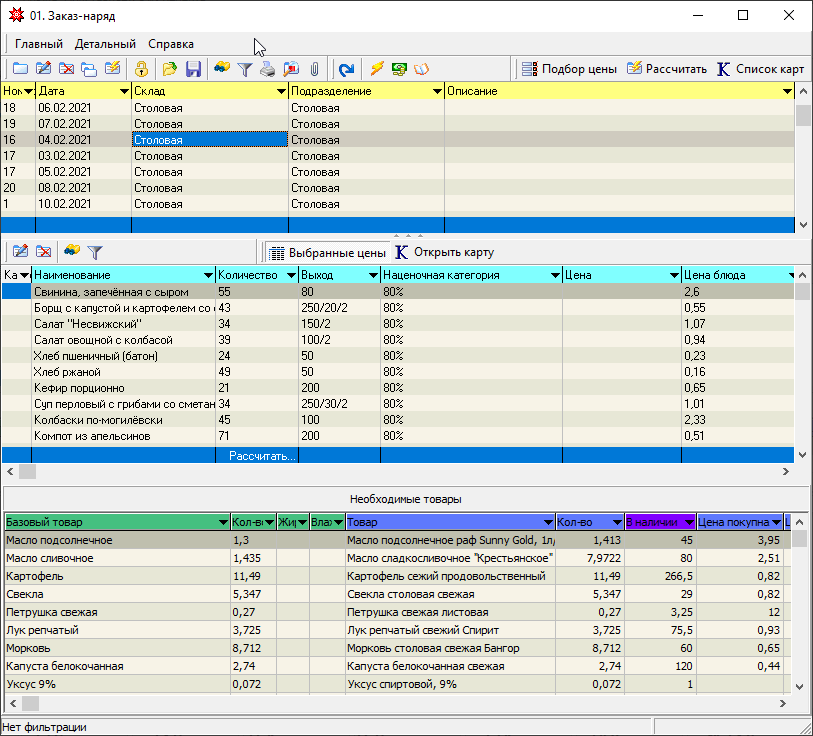
Task: Open the Базовый товар column dropdown arrow
Action: click(222, 522)
